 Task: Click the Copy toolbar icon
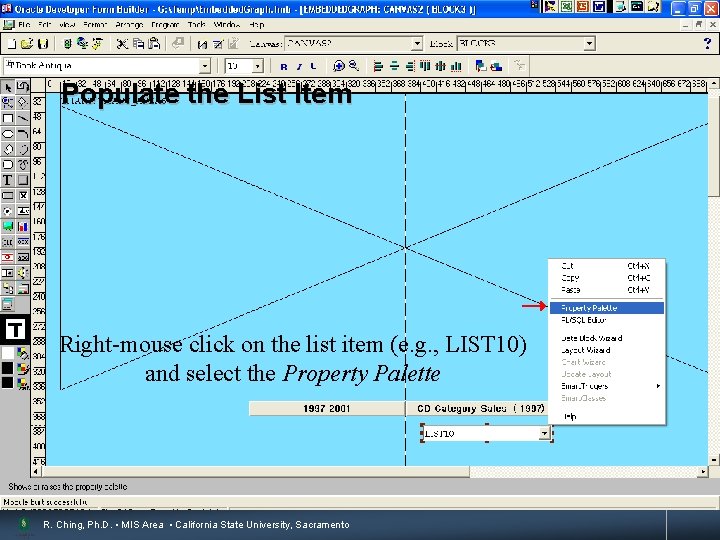[x=138, y=44]
